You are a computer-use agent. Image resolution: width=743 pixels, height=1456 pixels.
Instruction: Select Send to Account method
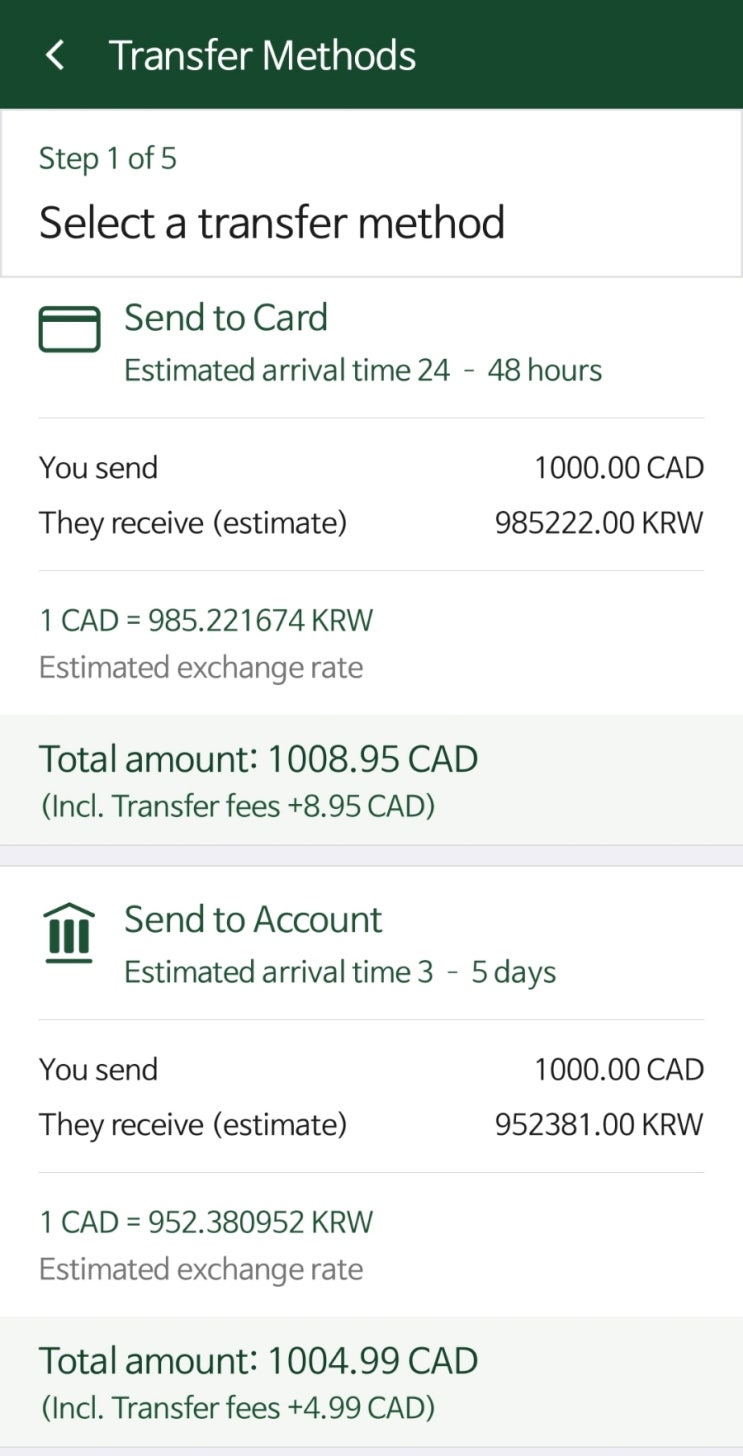point(253,920)
